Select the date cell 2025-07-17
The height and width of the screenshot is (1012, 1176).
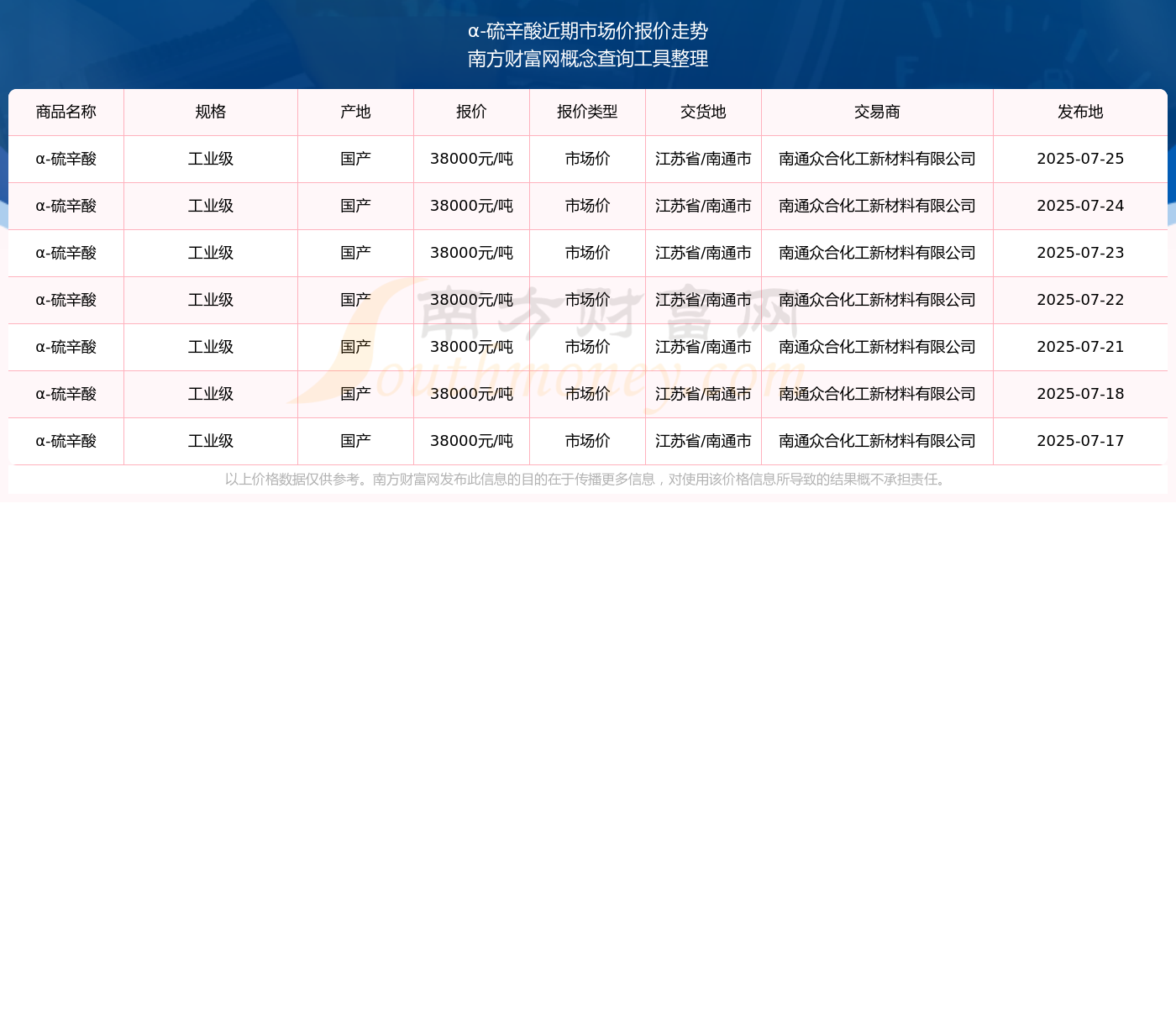point(1080,441)
